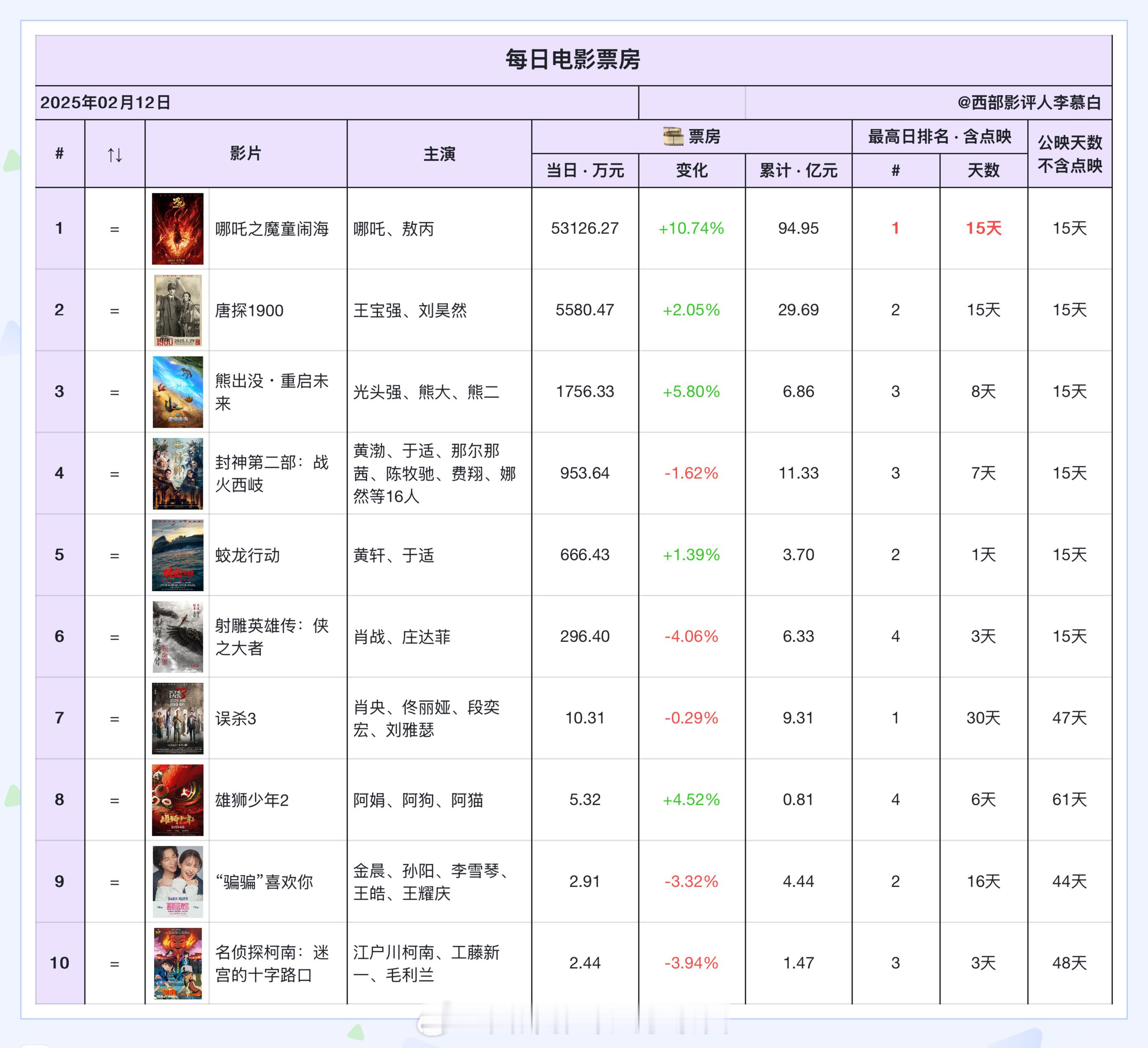
Task: Click the film title 误杀3
Action: click(236, 719)
